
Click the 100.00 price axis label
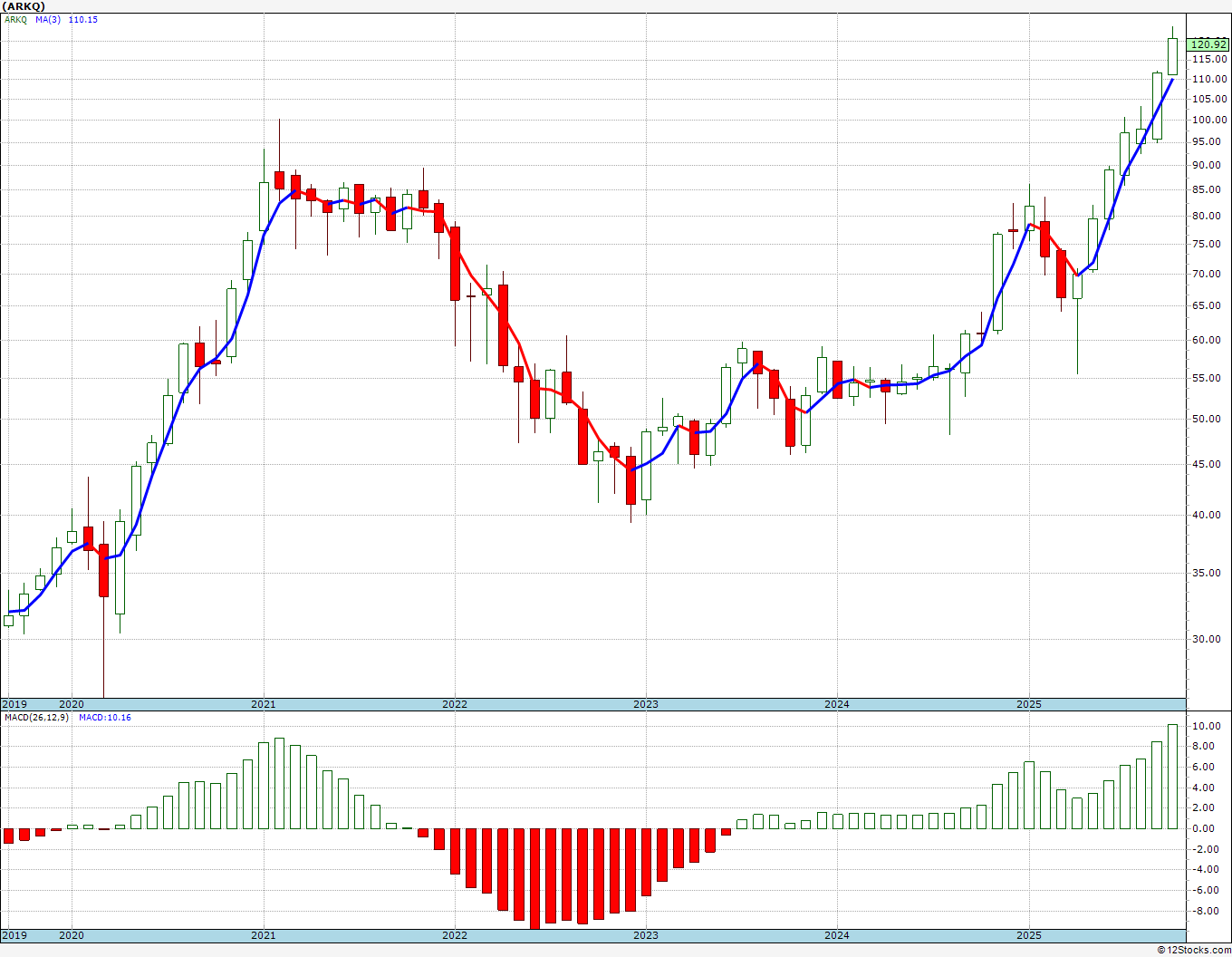1208,120
